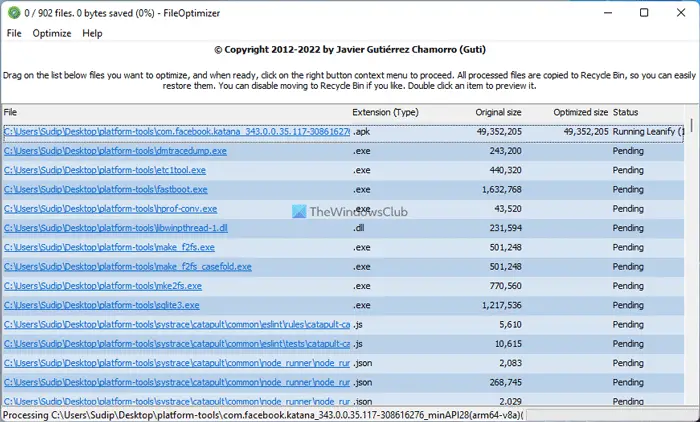The width and height of the screenshot is (700, 422).
Task: Click the progress bar in status bar
Action: coord(612,415)
